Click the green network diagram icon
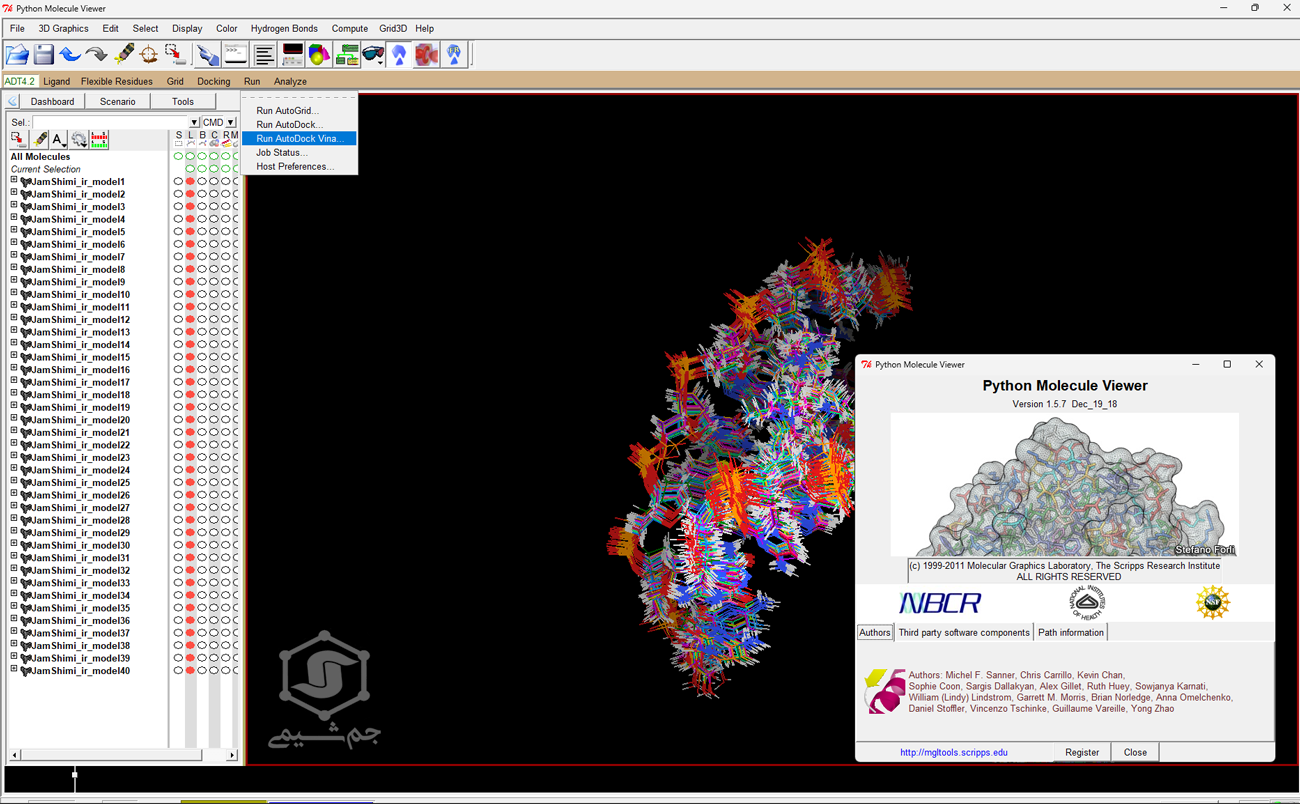Image resolution: width=1300 pixels, height=804 pixels. [x=347, y=54]
